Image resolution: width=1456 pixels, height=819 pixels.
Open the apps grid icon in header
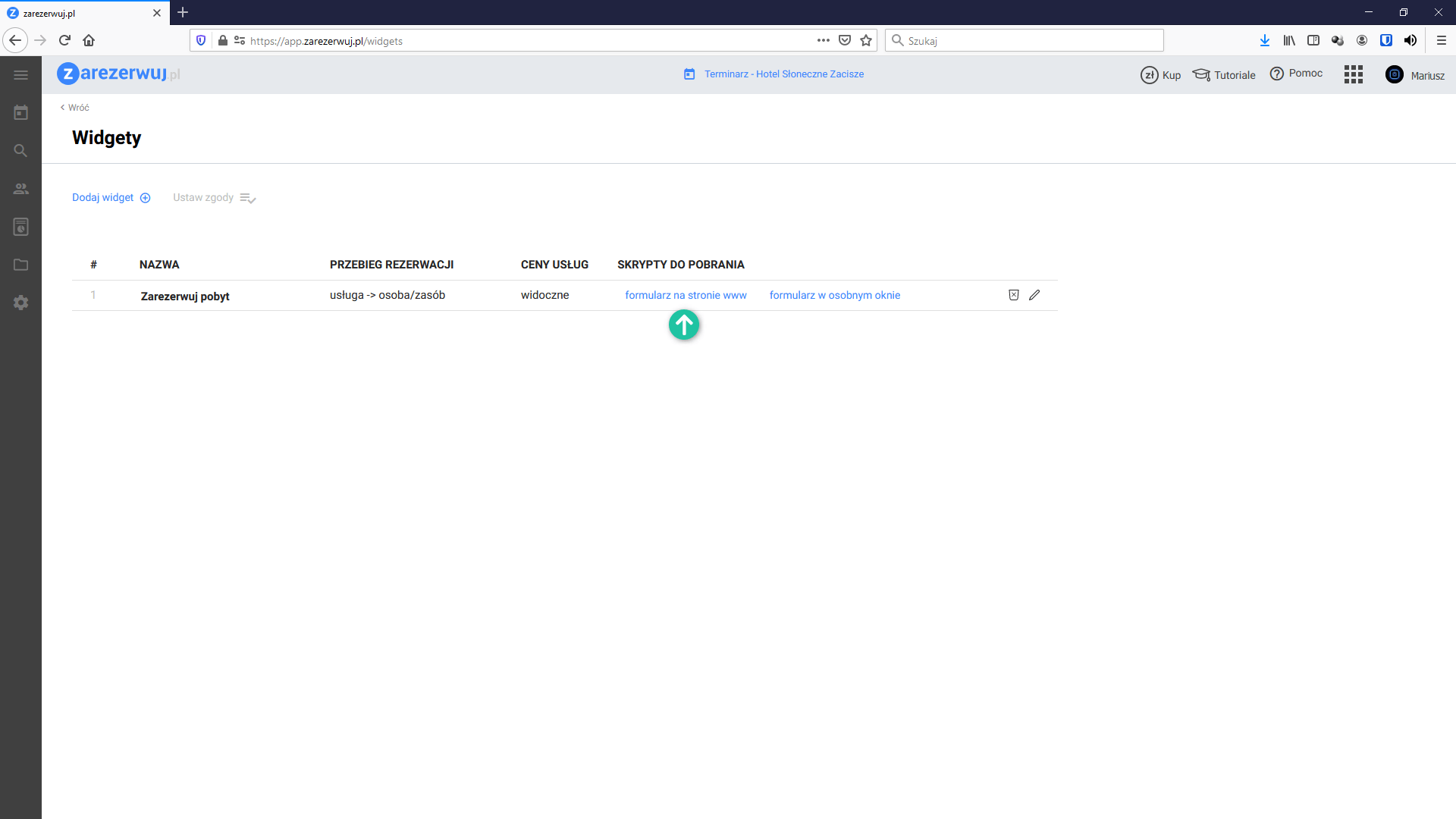pos(1353,74)
